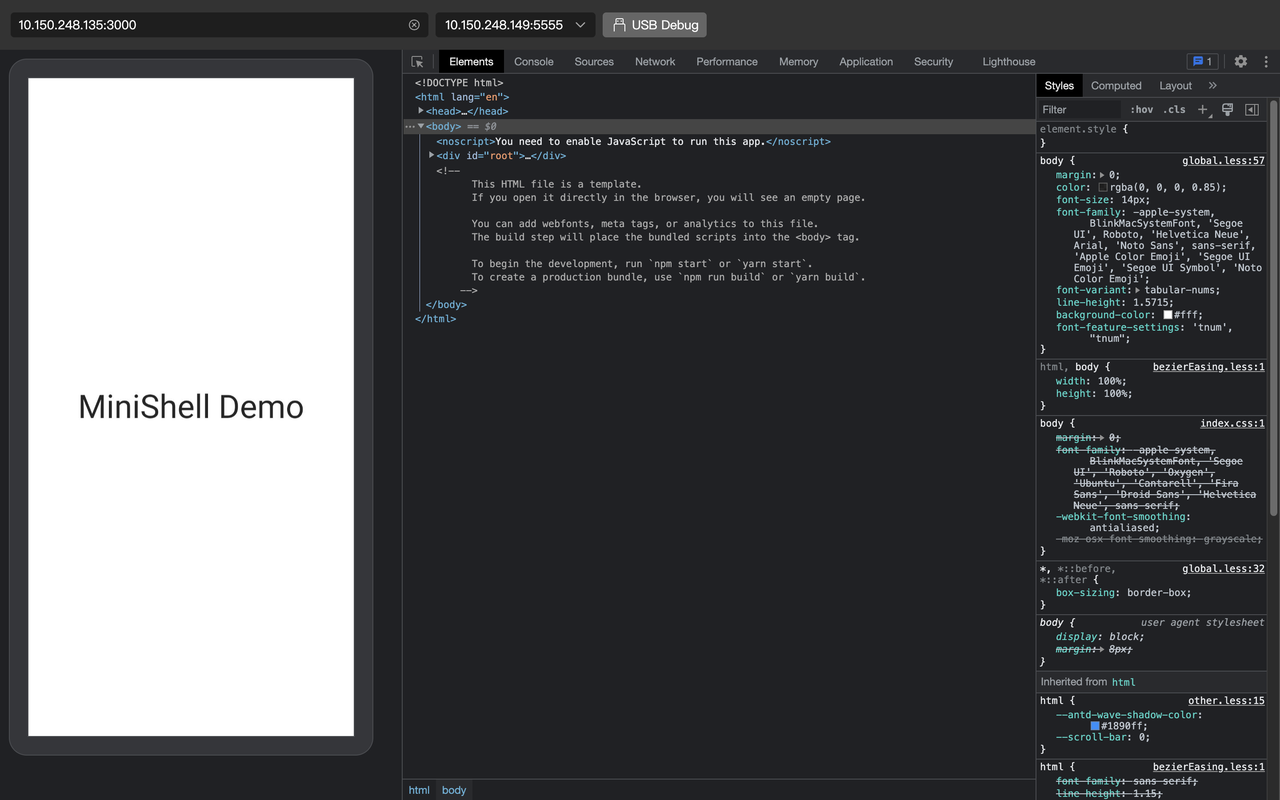
Task: Open DevTools settings gear
Action: click(1241, 61)
